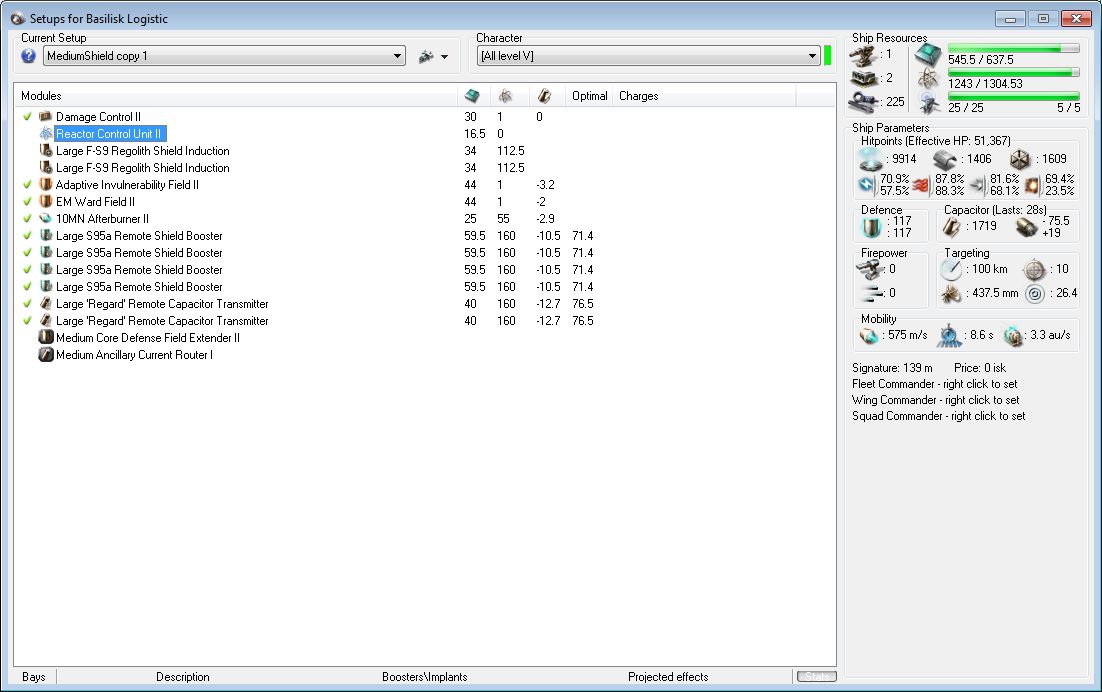Sort by the Charges column header
The height and width of the screenshot is (692, 1102).
pos(638,96)
